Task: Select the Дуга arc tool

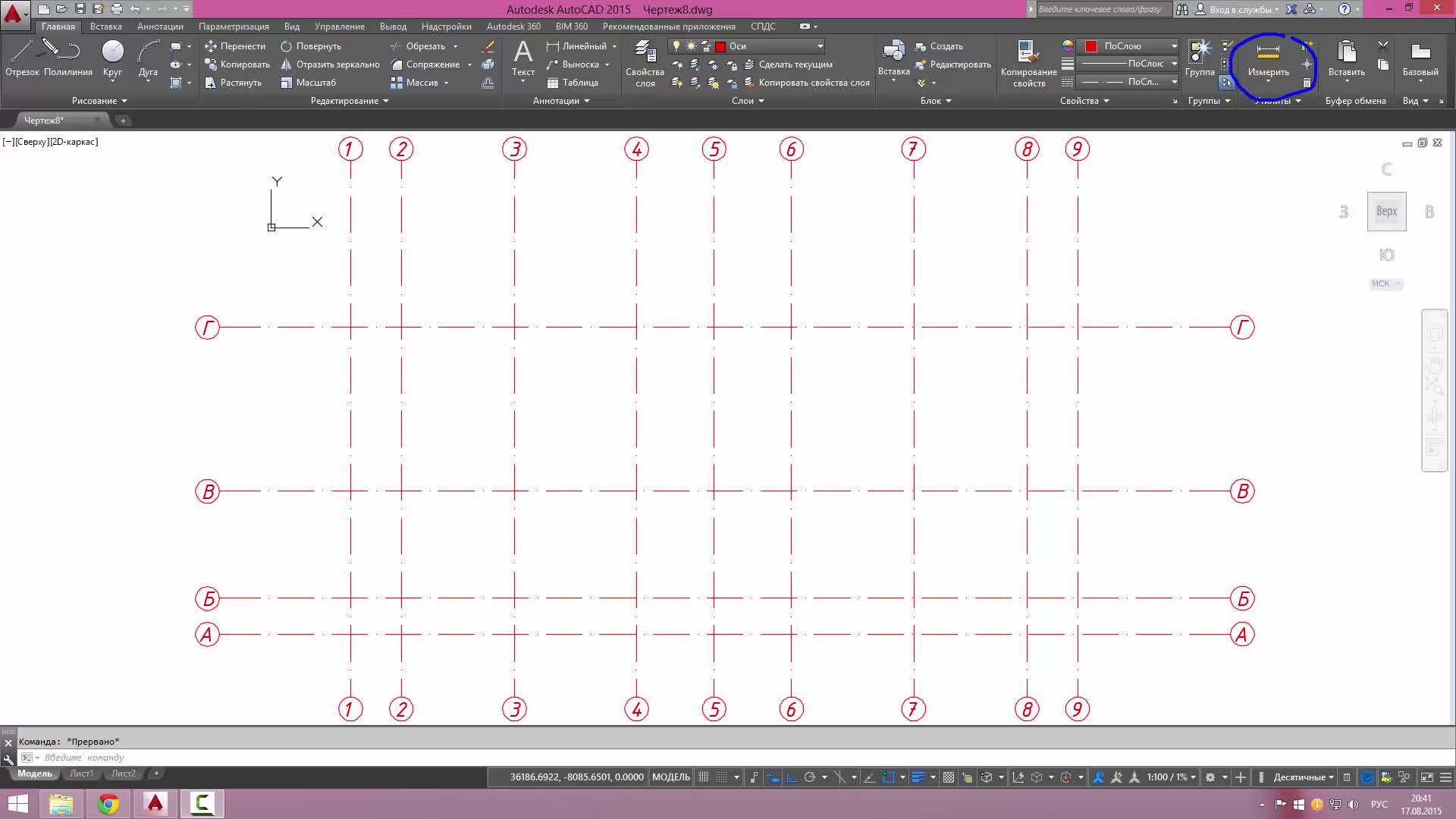Action: [x=148, y=58]
